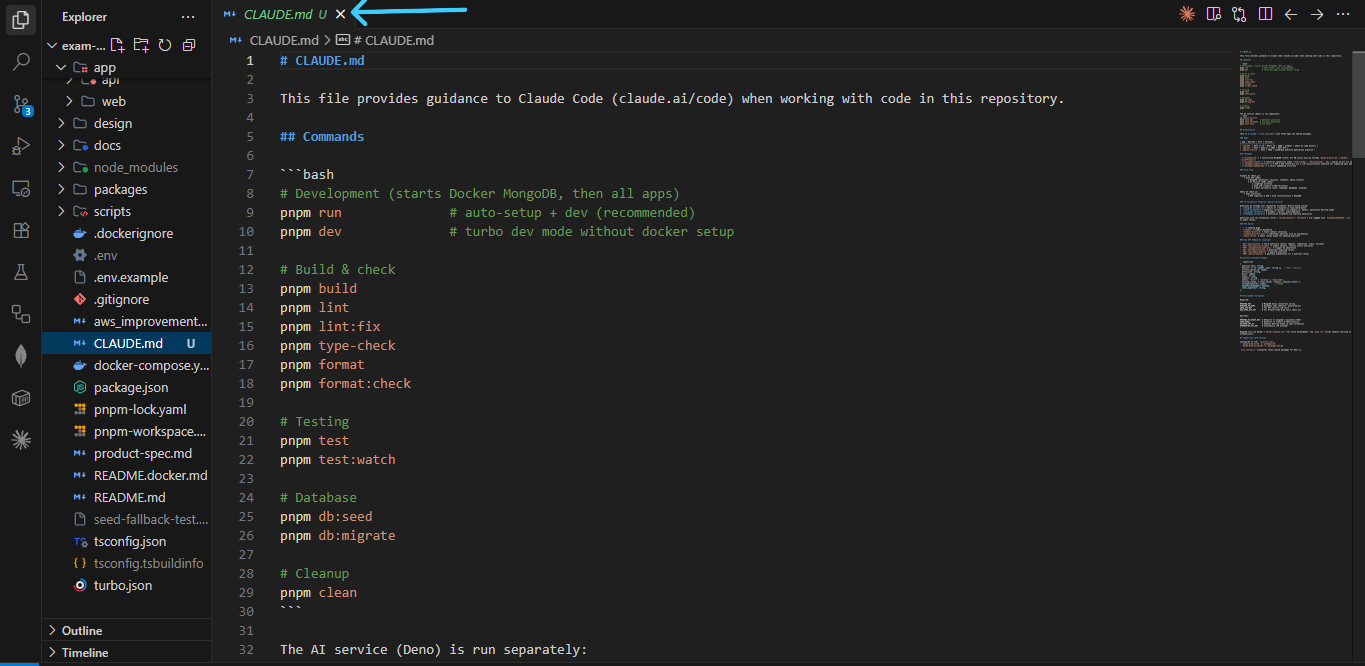The width and height of the screenshot is (1365, 666).
Task: Open the Run and Debug view
Action: tap(20, 146)
